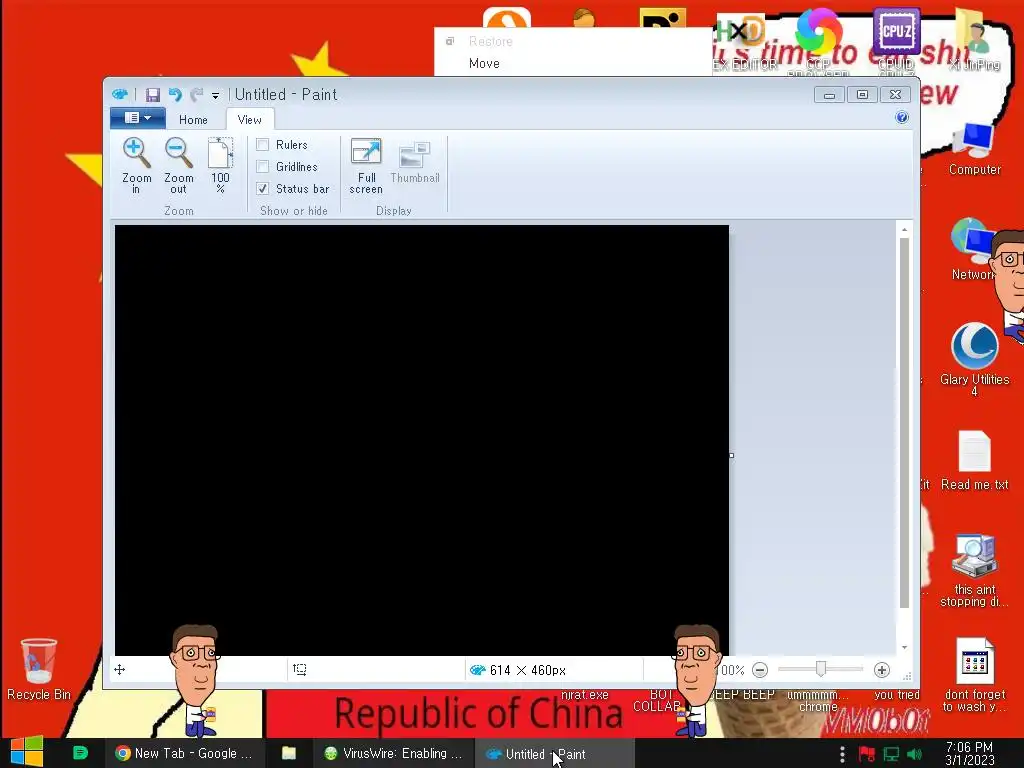Viewport: 1024px width, 768px height.
Task: Undo the last action in Paint
Action: (175, 95)
